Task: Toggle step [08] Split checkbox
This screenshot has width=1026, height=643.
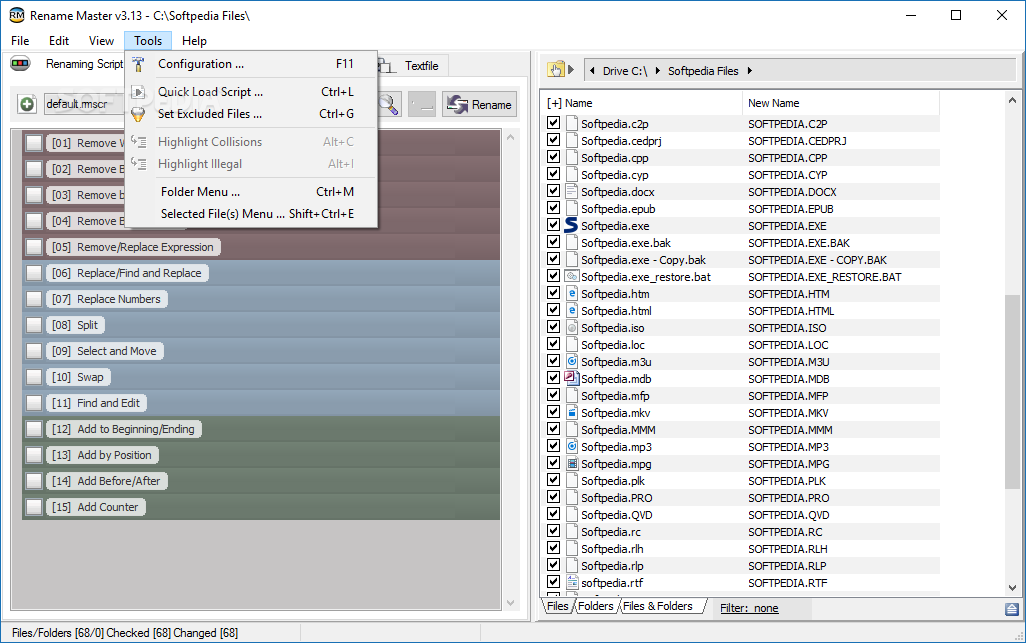Action: [34, 325]
